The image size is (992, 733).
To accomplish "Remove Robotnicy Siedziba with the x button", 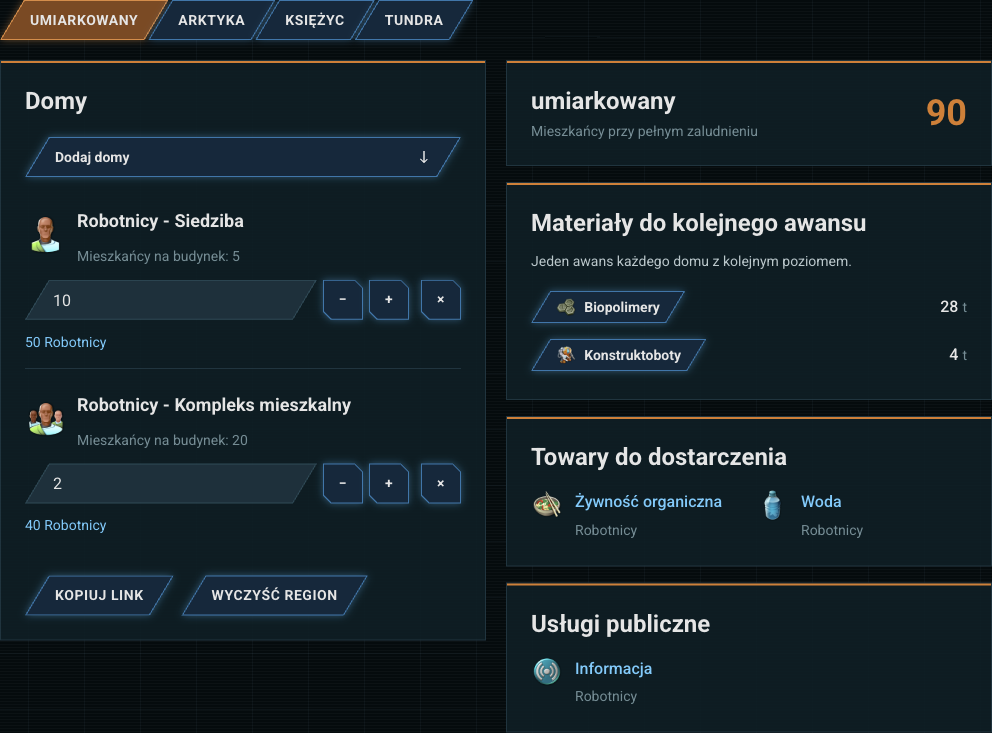I will (441, 300).
